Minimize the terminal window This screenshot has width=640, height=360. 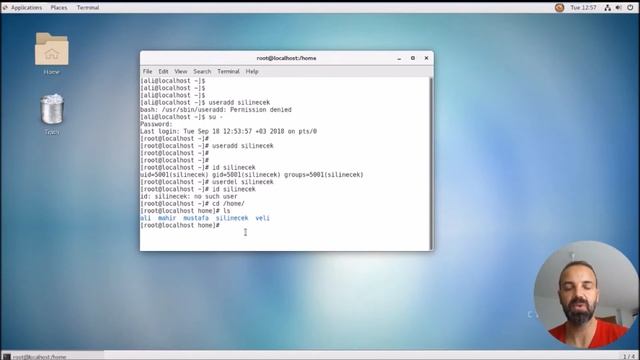(x=399, y=58)
